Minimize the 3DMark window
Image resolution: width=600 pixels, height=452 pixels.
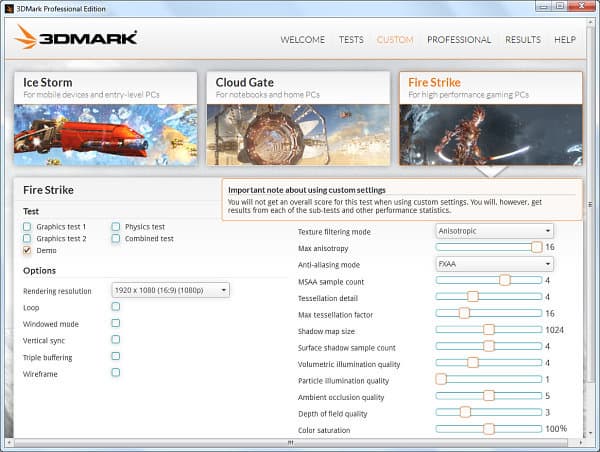(543, 6)
